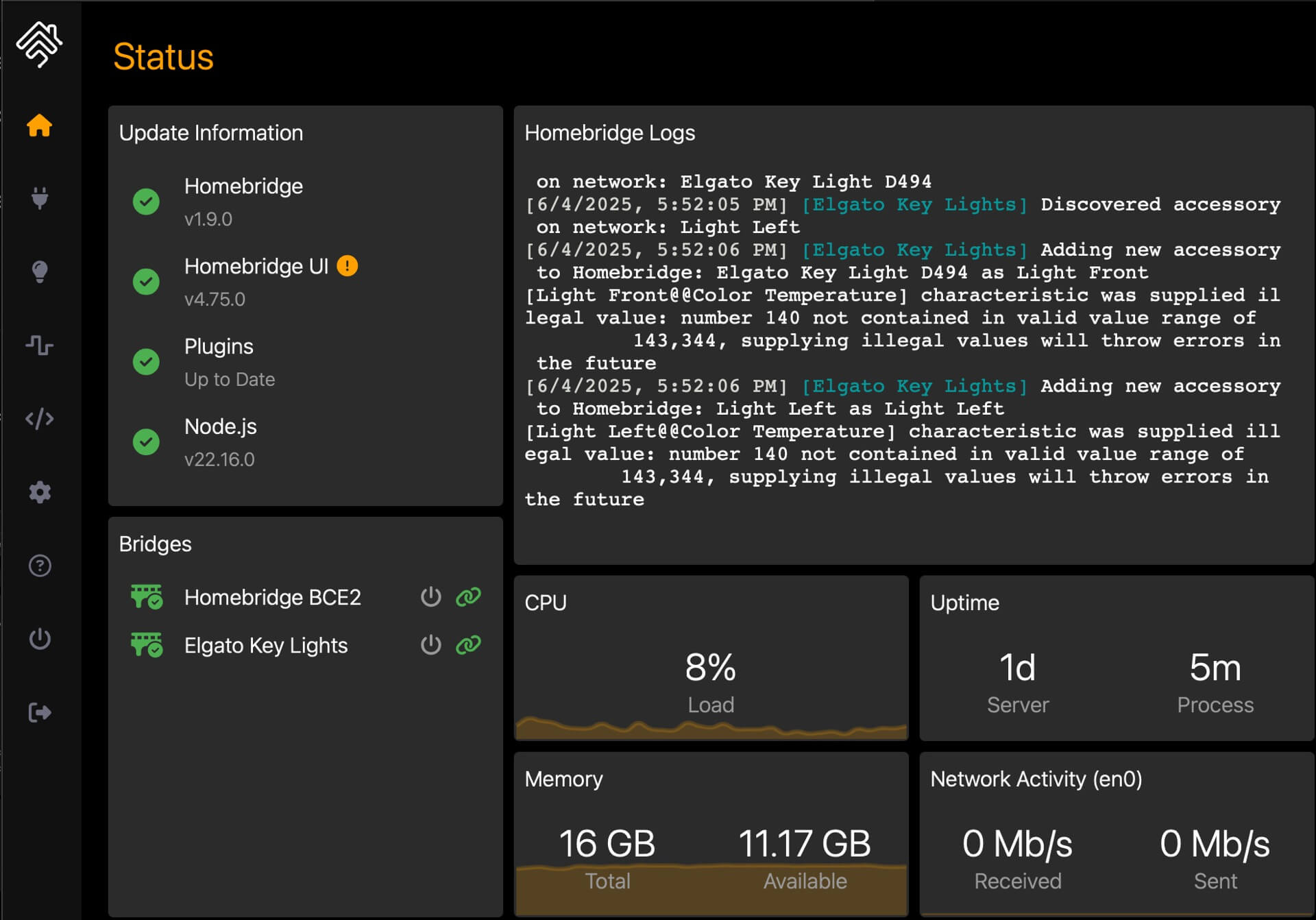Click the Plugins green checkmark icon

[146, 362]
